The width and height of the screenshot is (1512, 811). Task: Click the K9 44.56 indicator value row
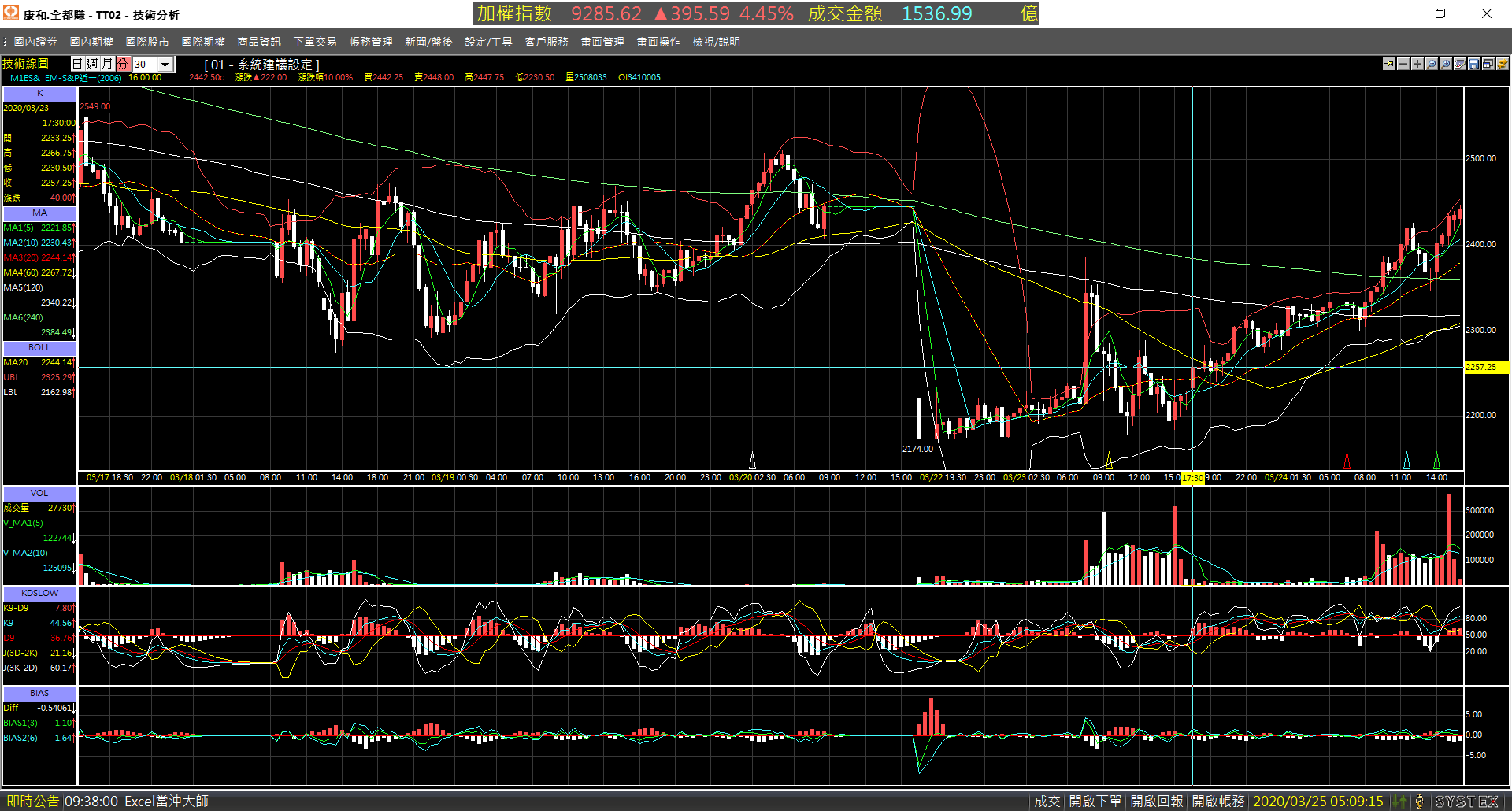point(39,623)
